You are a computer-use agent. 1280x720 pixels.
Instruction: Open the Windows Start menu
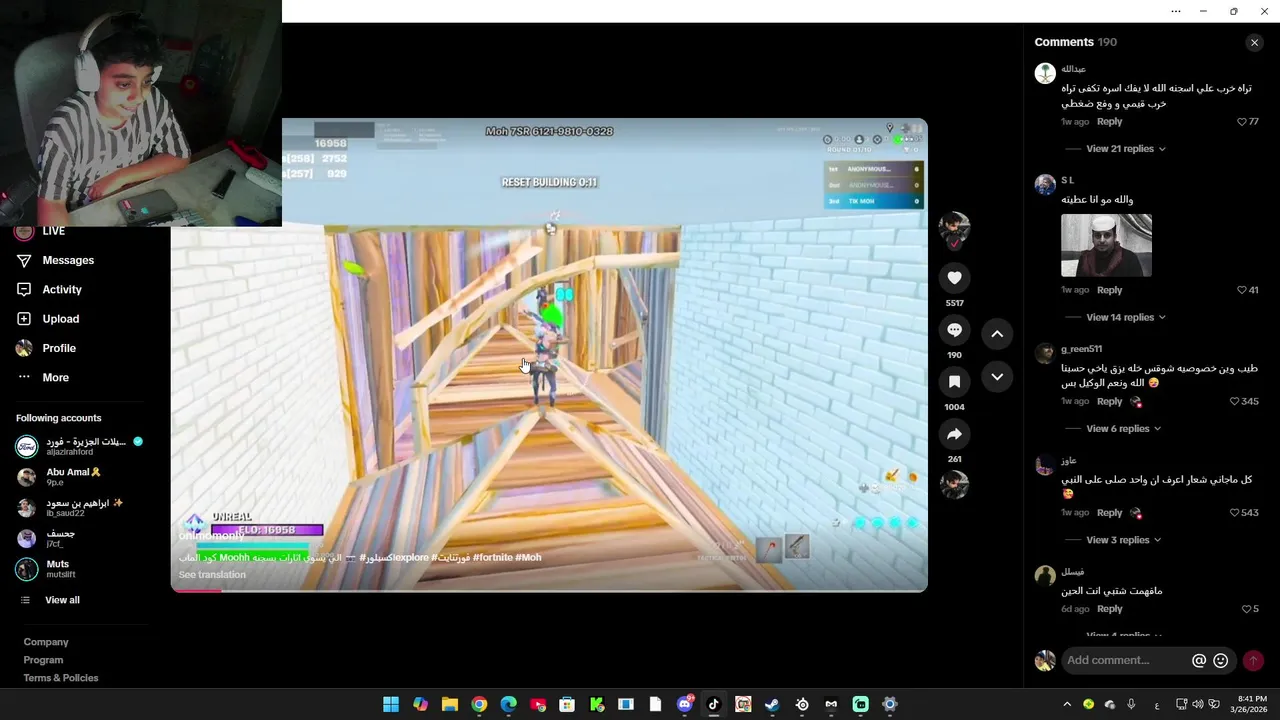(391, 704)
